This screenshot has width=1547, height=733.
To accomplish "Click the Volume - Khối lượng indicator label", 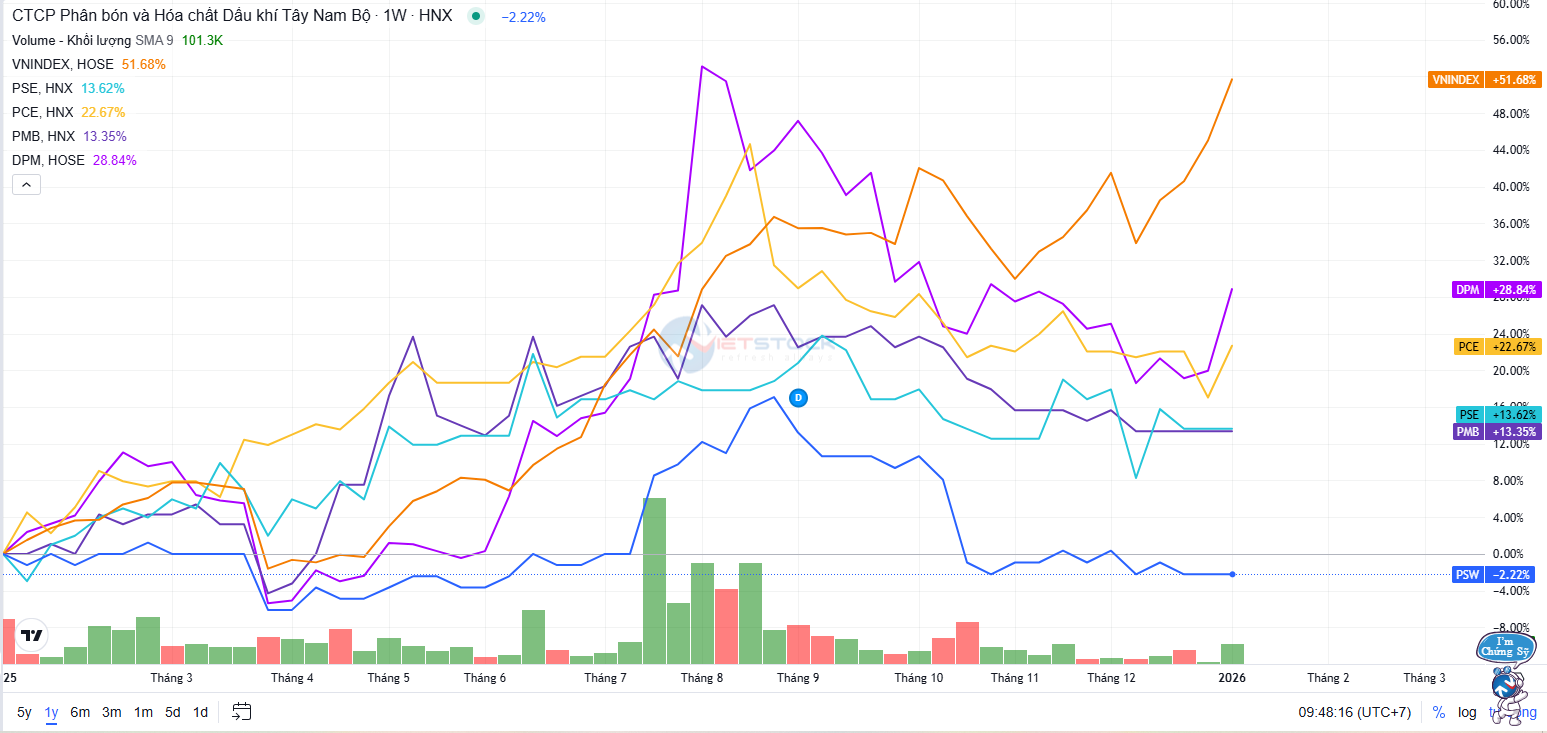I will pos(70,40).
